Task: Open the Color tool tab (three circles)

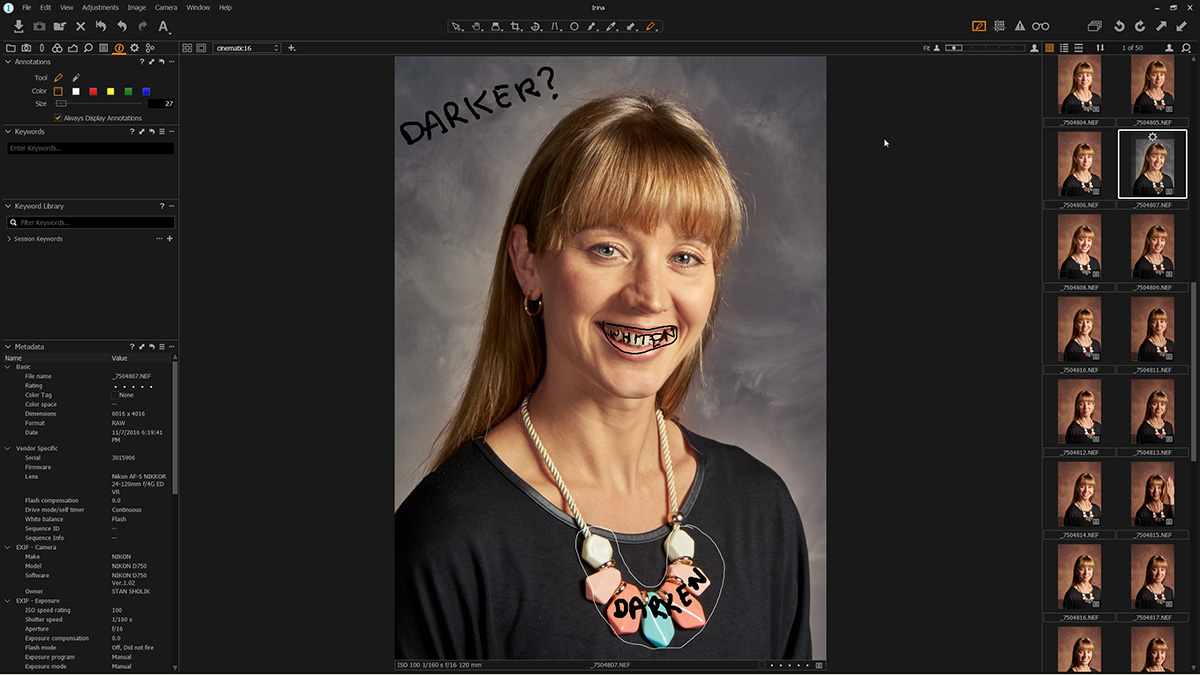Action: pos(57,47)
